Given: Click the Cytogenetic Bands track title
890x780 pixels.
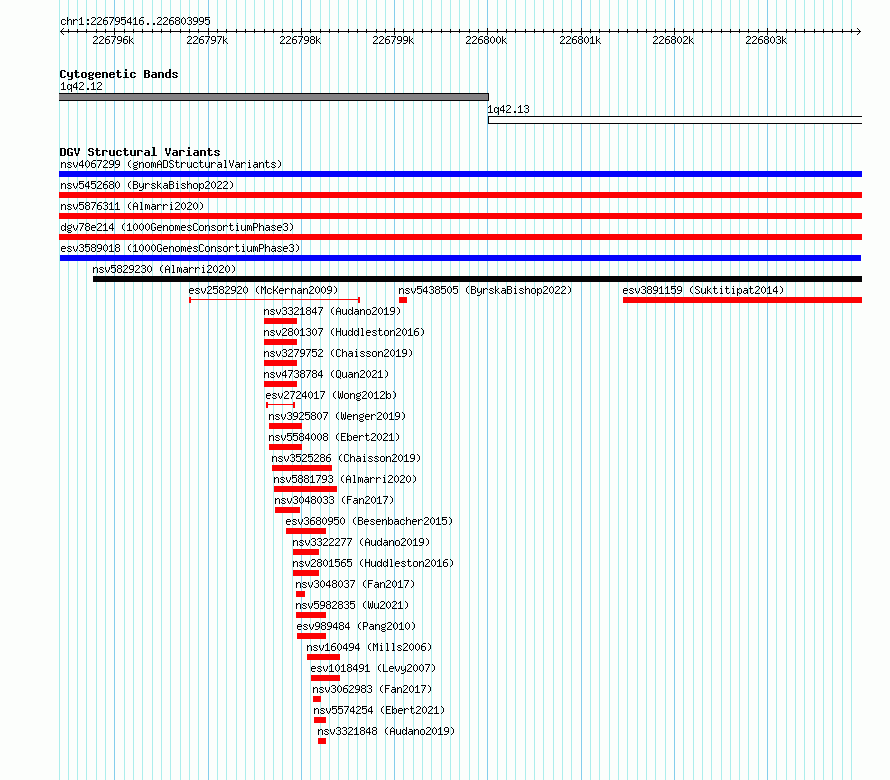Looking at the screenshot, I should pyautogui.click(x=119, y=74).
